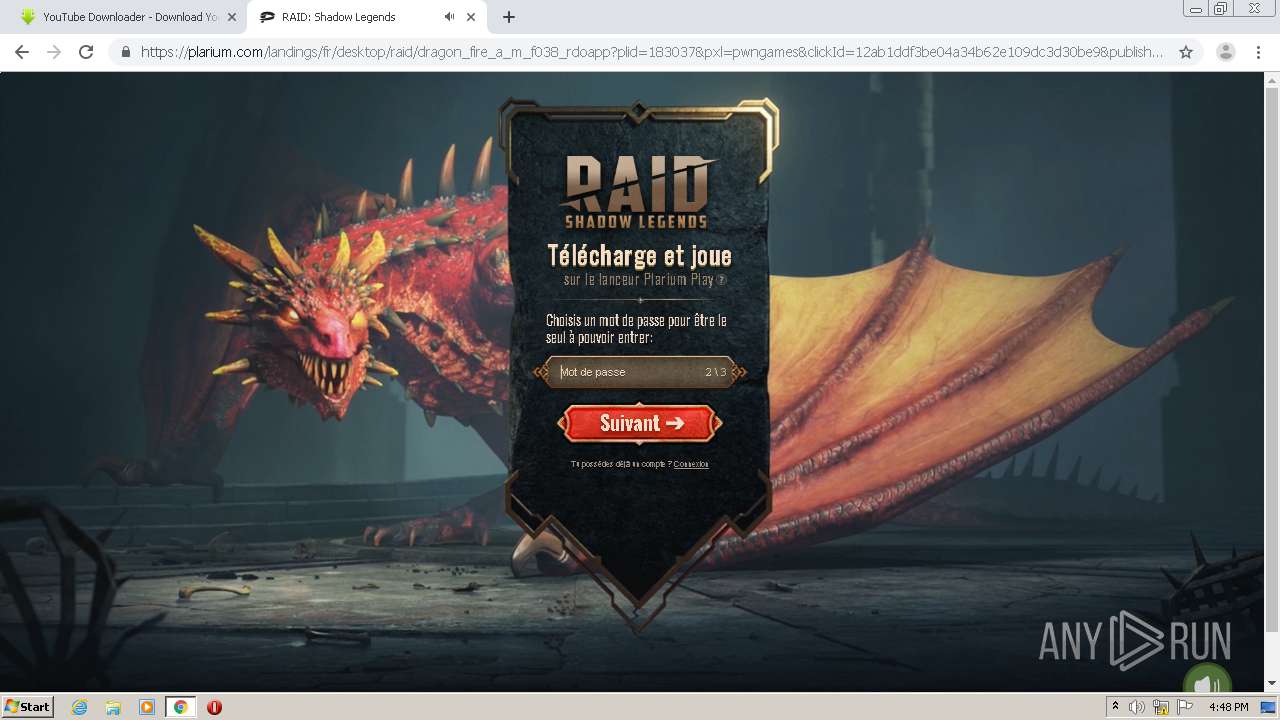Open Chrome profile account icon
Viewport: 1280px width, 720px height.
point(1226,52)
